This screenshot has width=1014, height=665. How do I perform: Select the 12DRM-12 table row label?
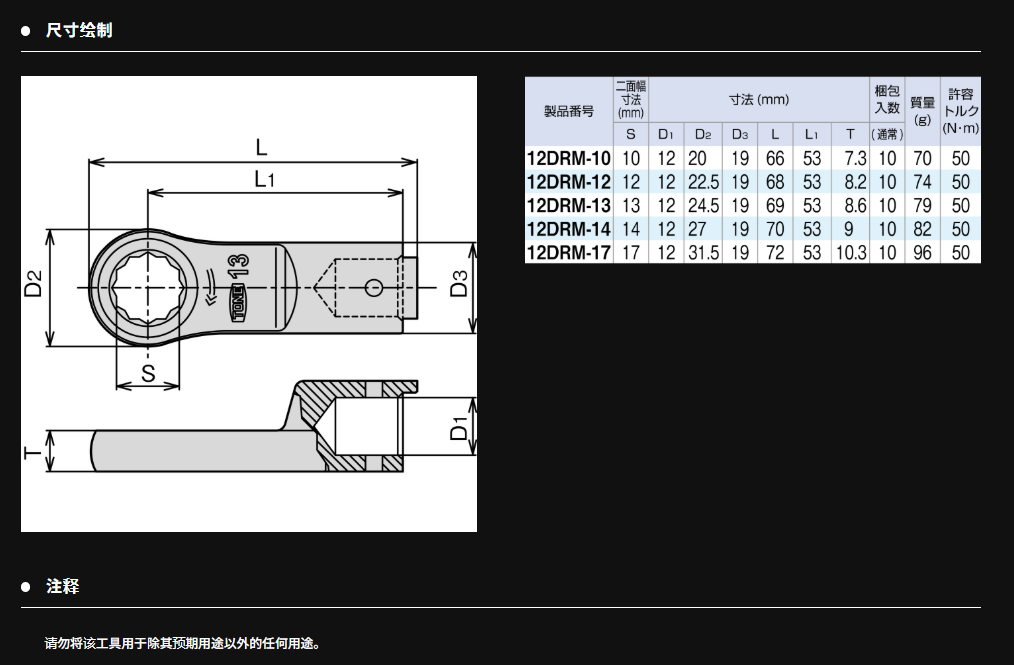point(568,182)
